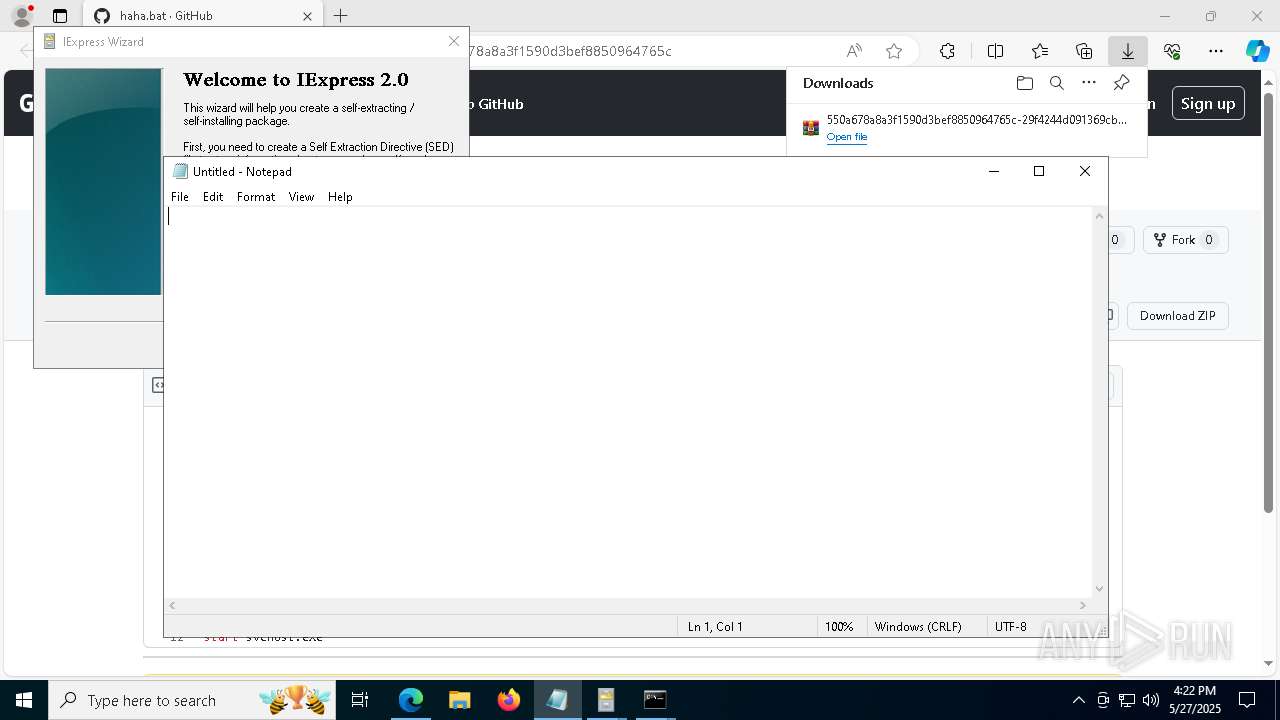Close the IExpress Wizard dialog
Screen dimensions: 1280x720
click(454, 41)
